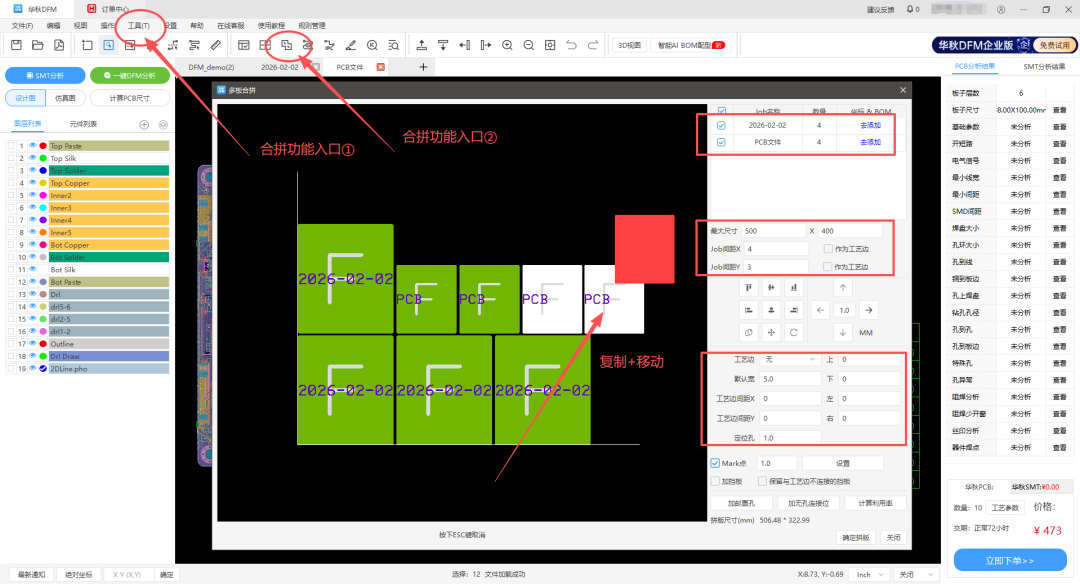Uncheck the PCB文件 job row checkbox

tap(721, 142)
